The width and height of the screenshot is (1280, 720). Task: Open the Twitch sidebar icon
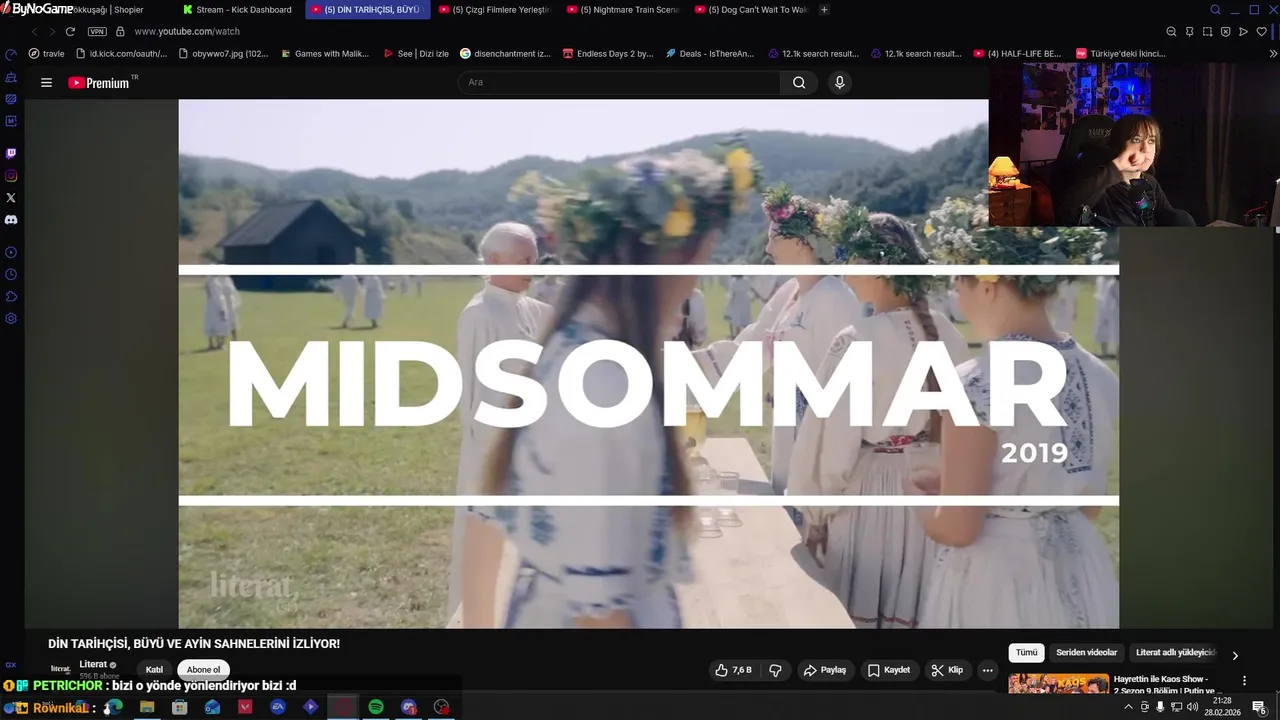click(11, 154)
